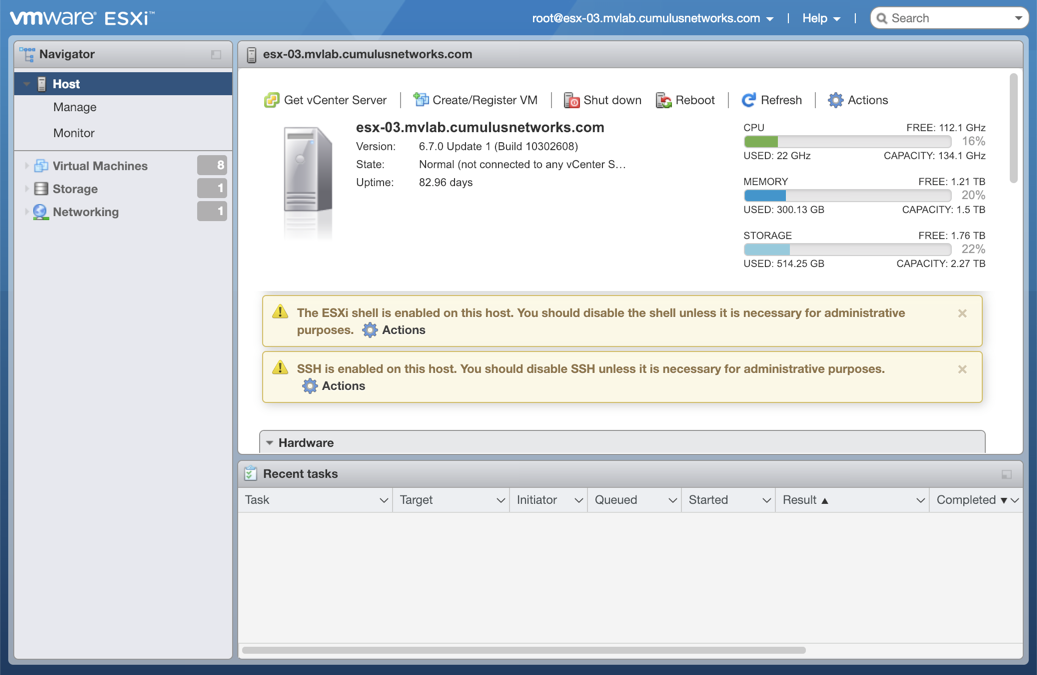The height and width of the screenshot is (675, 1037).
Task: Click in the Search field
Action: tap(945, 18)
